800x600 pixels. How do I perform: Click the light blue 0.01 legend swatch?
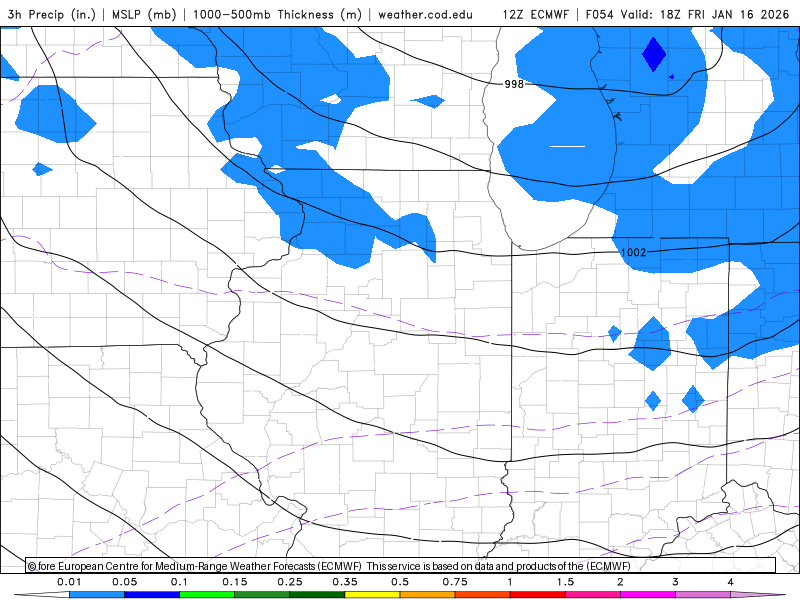(x=97, y=595)
